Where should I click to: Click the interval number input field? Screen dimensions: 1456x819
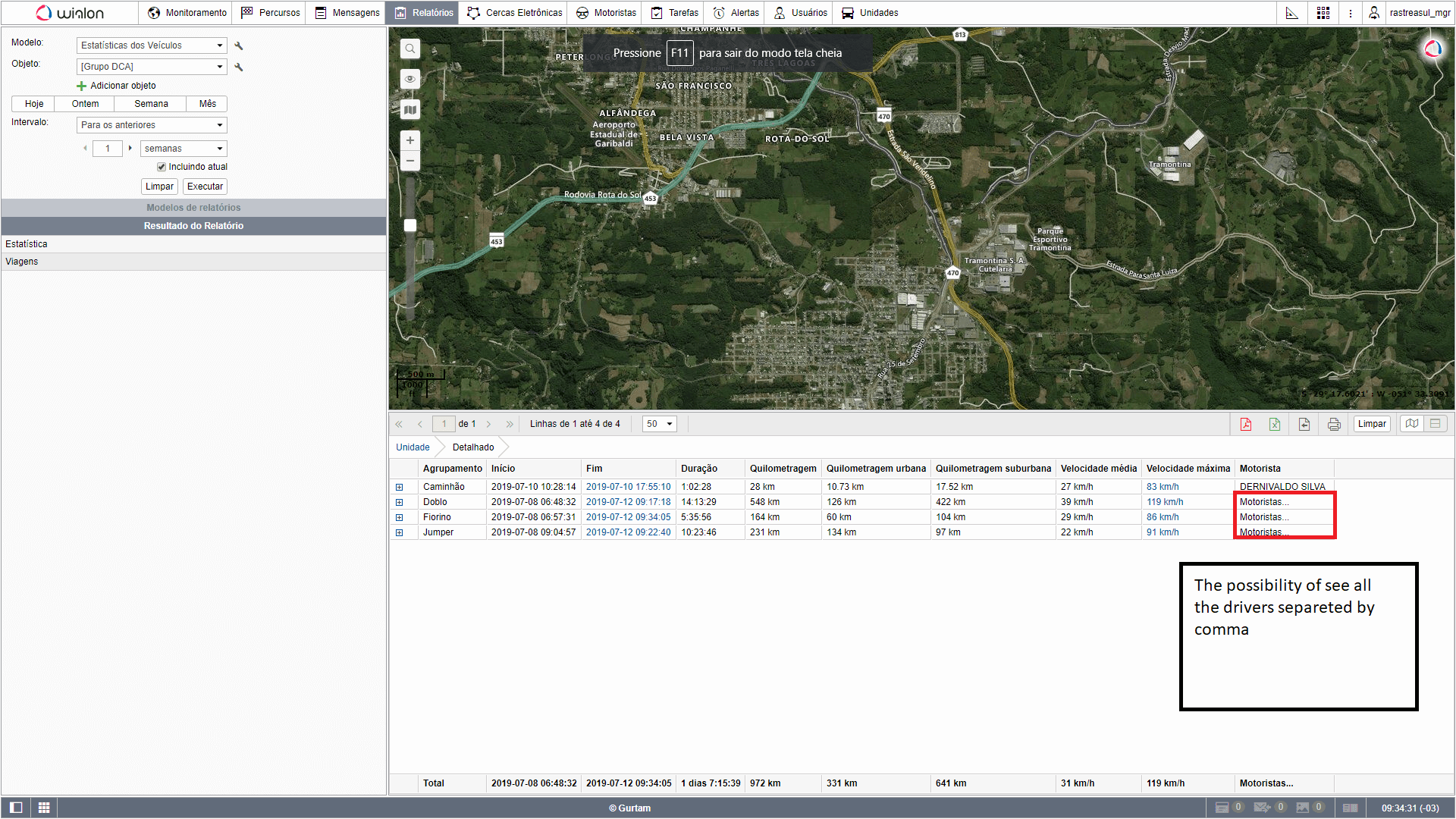tap(108, 149)
